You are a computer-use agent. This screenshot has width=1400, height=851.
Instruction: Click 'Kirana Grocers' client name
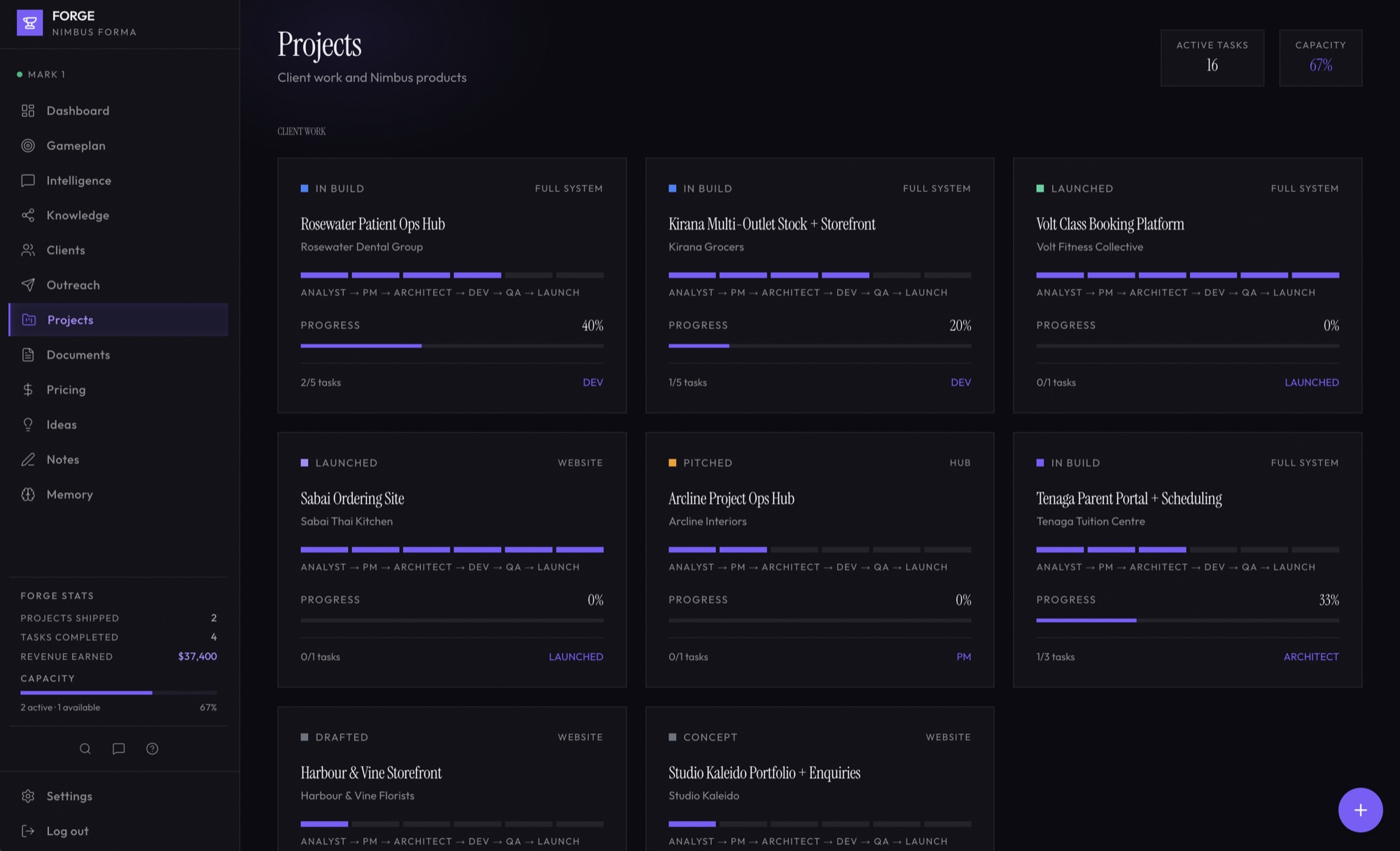706,247
